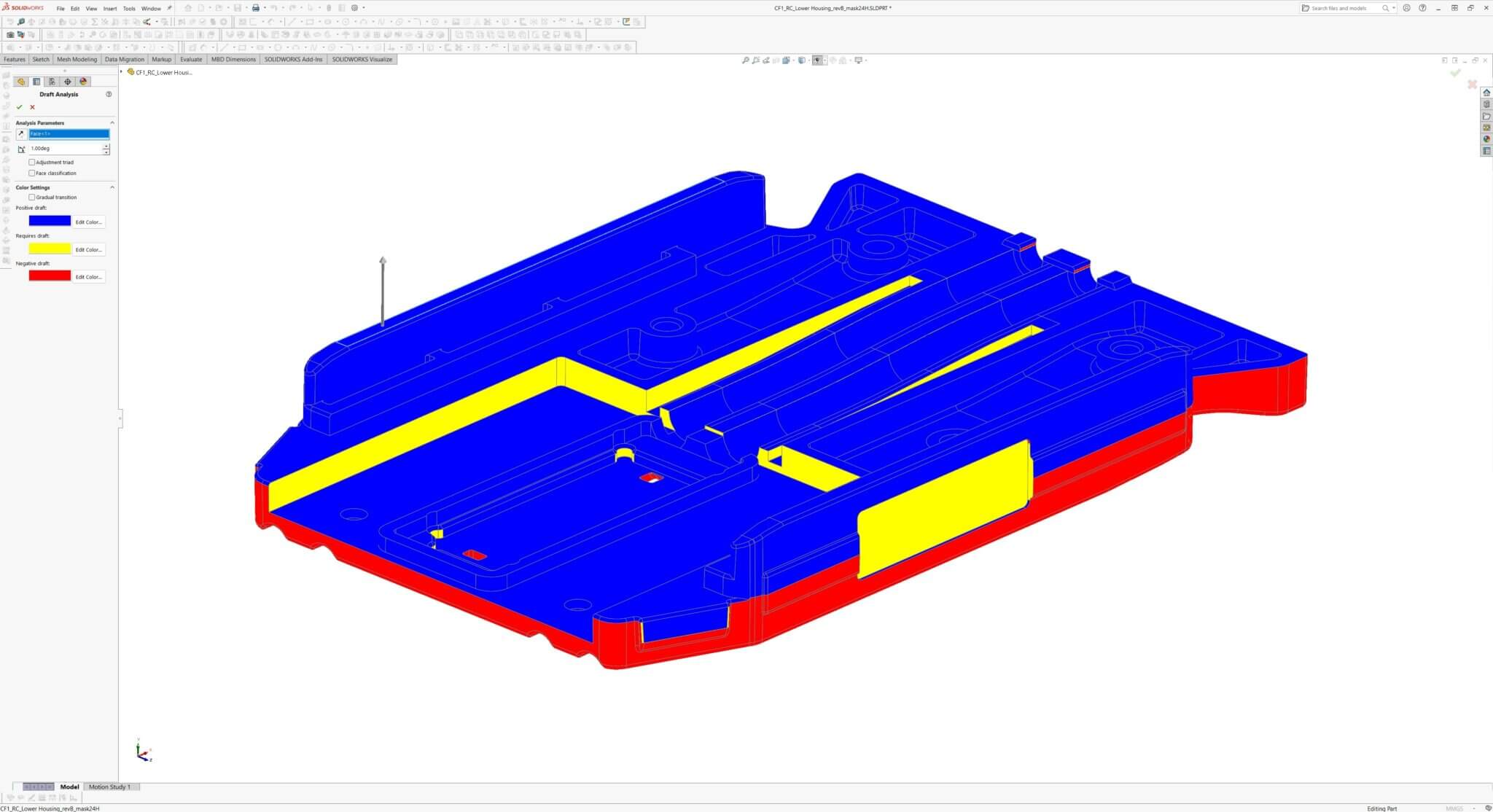The image size is (1493, 812).
Task: Enable the Adjustment triad checkbox
Action: click(x=32, y=163)
